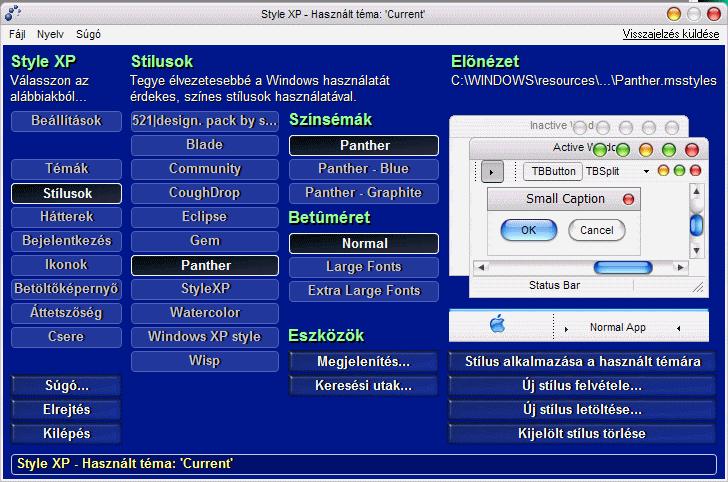
Task: Open Megjelenítés... tool
Action: pos(364,362)
